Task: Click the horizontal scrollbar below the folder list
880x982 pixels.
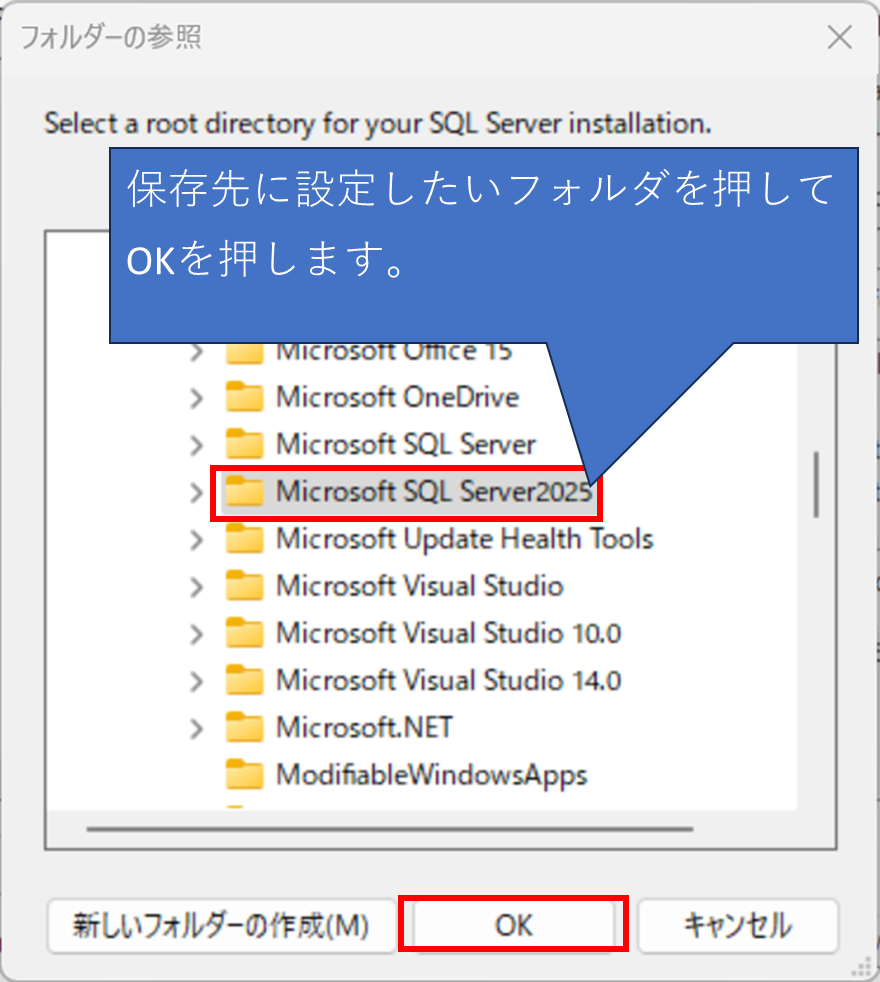Action: coord(390,829)
